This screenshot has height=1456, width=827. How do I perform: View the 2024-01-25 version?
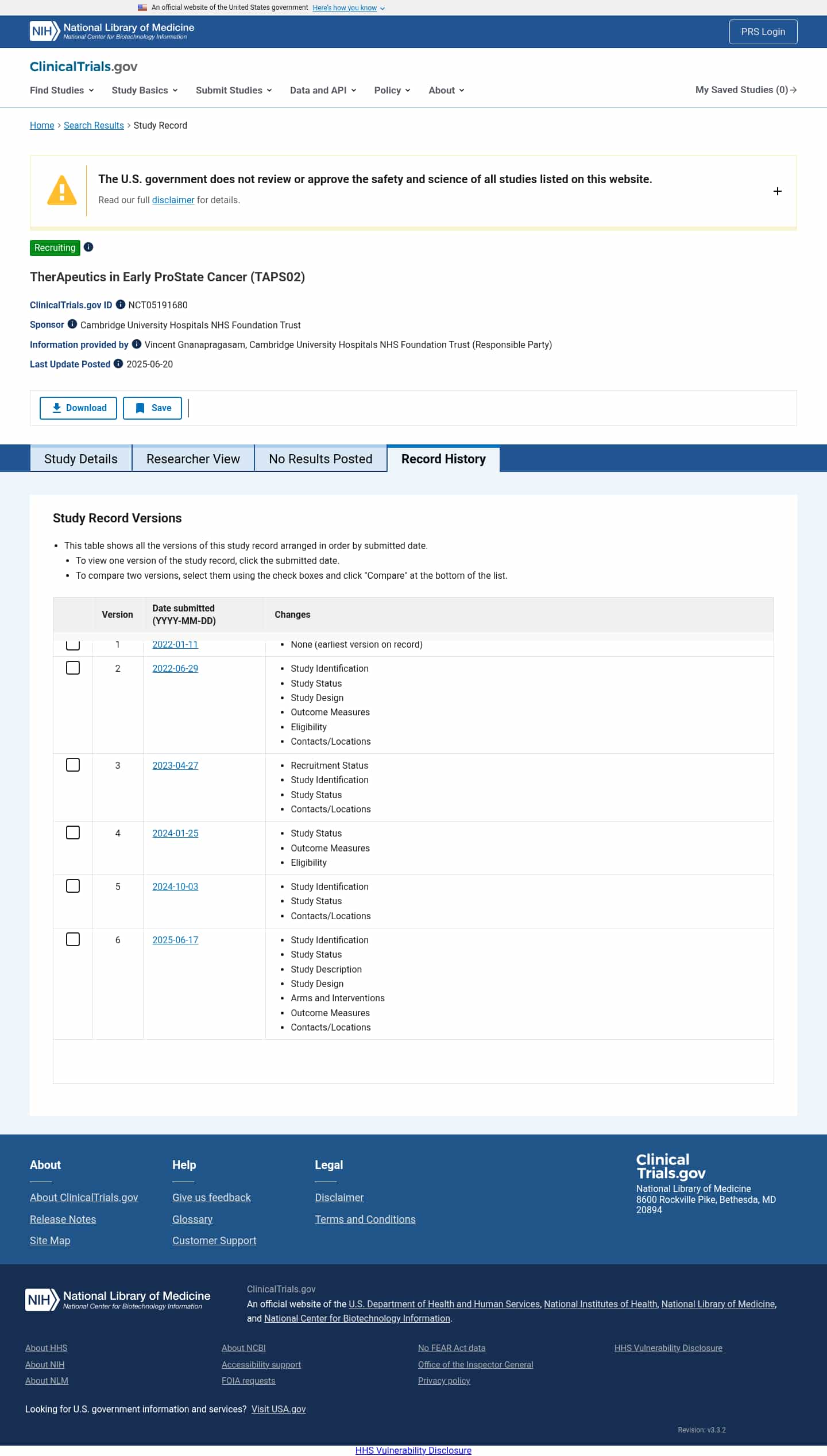pos(175,833)
